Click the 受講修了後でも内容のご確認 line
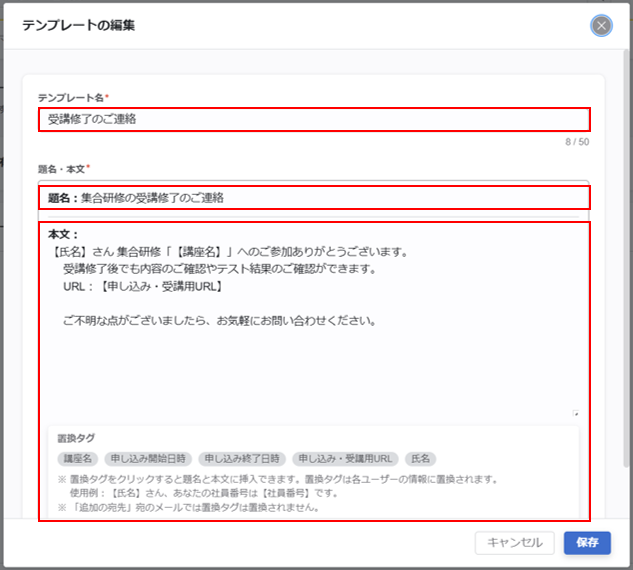 point(220,269)
